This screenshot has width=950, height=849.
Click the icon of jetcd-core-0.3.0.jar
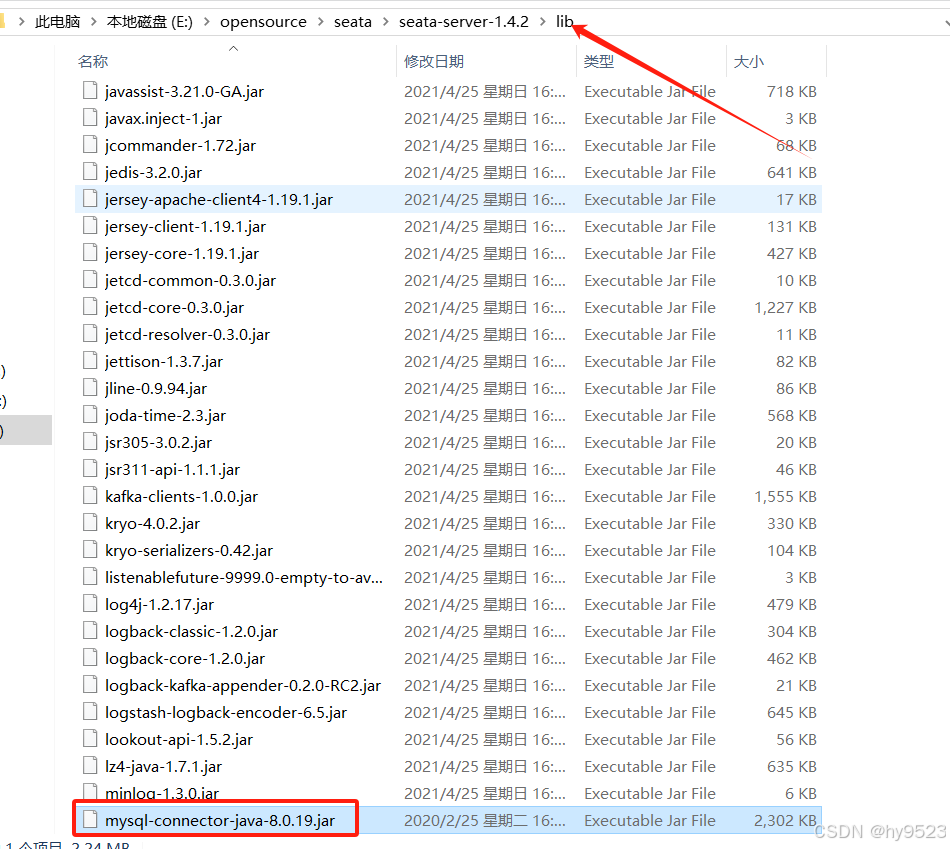pyautogui.click(x=90, y=307)
